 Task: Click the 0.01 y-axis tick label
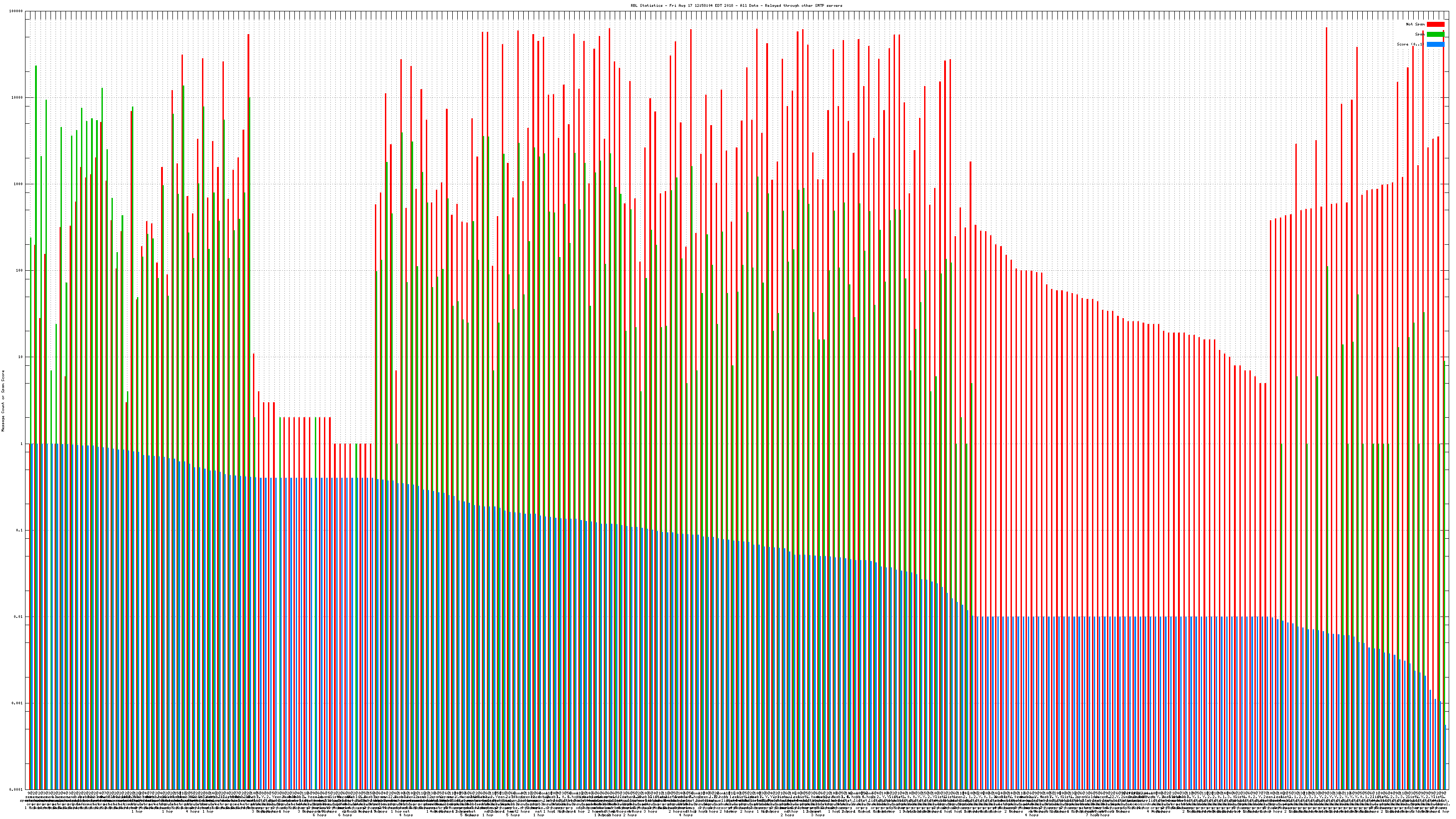(18, 617)
